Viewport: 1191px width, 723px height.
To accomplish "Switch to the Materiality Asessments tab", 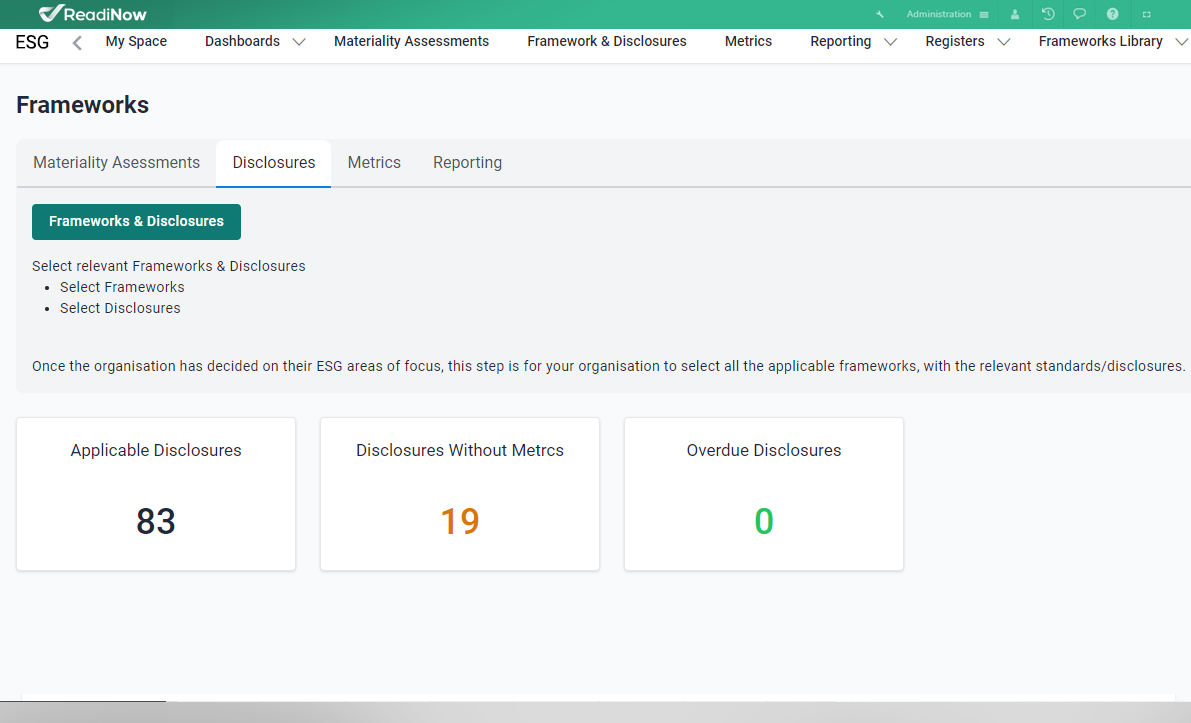I will [x=116, y=163].
